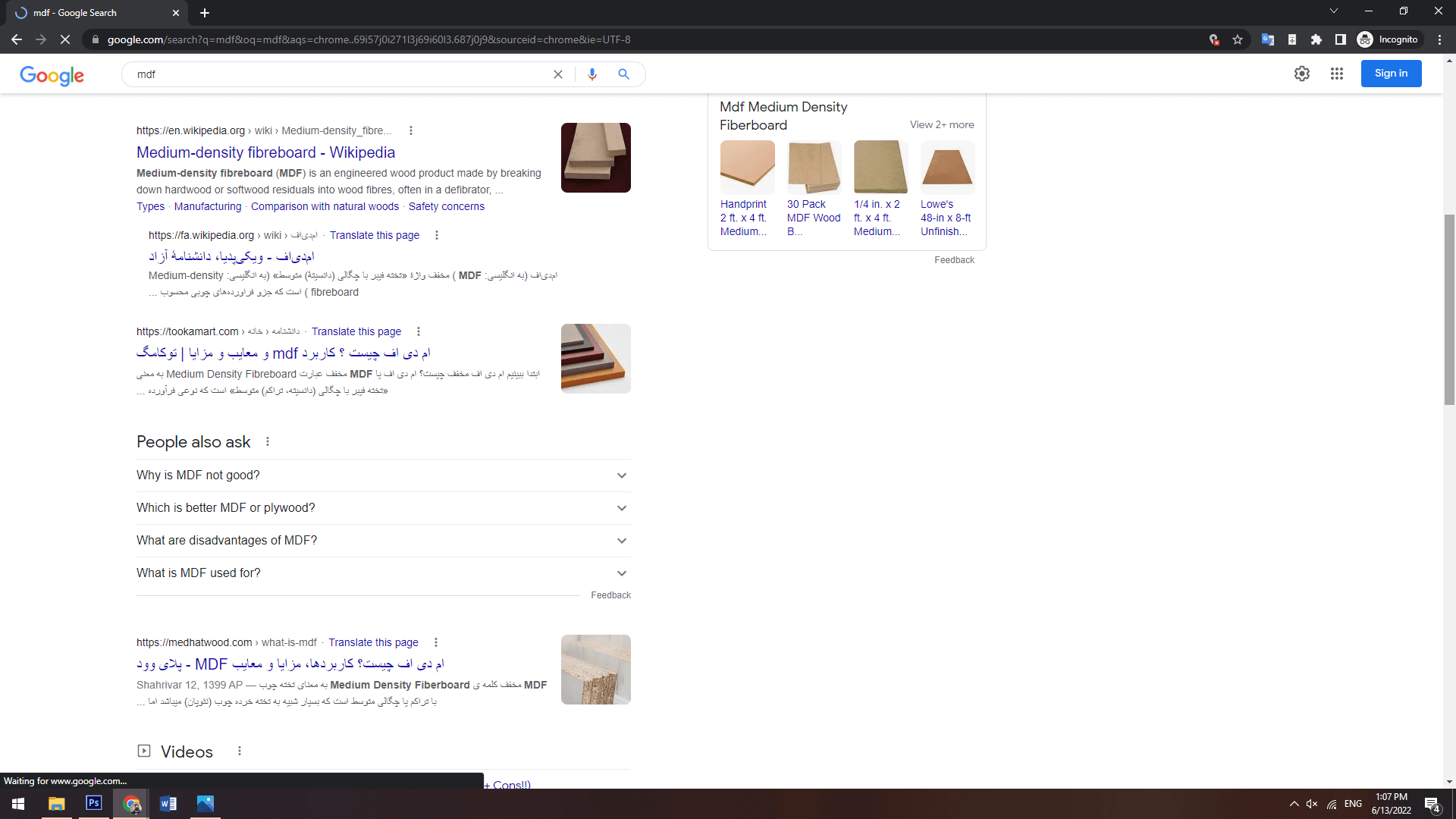Open Comparison with natural woods sitelink
The image size is (1456, 819).
click(325, 206)
